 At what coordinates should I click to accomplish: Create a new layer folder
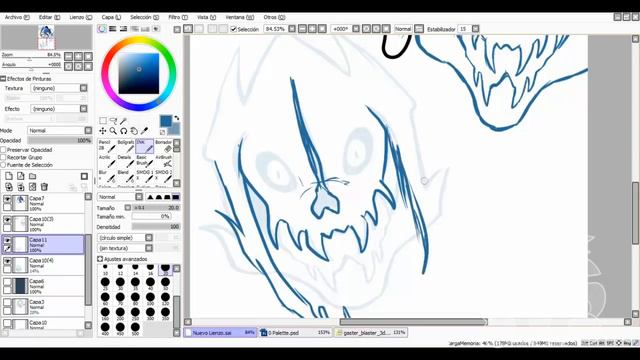pyautogui.click(x=32, y=176)
